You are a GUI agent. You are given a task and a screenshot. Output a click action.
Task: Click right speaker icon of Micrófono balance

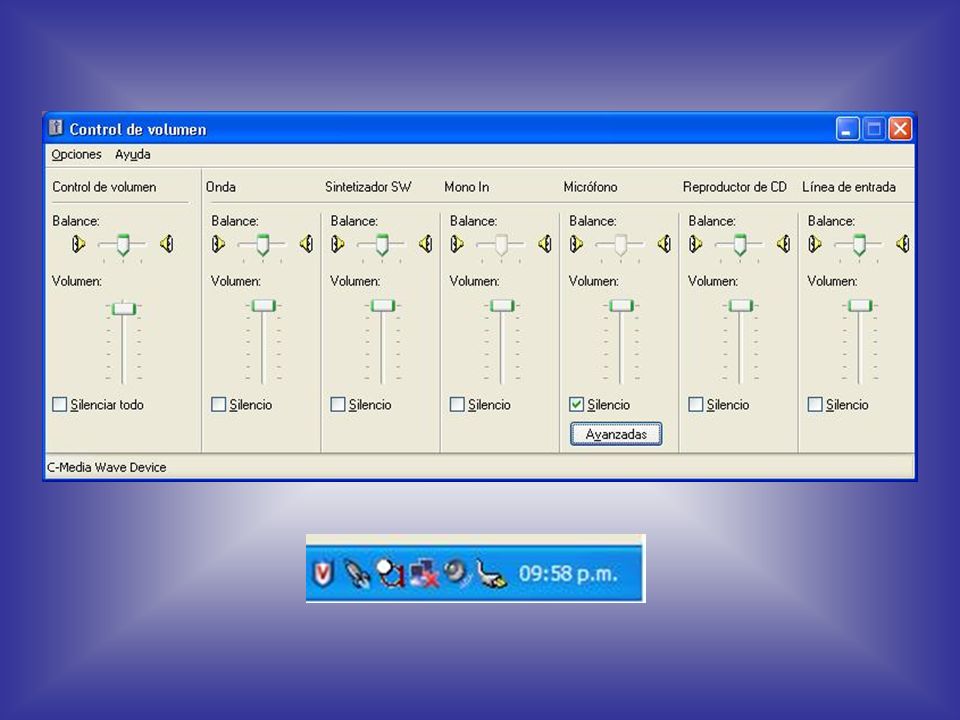click(x=664, y=244)
